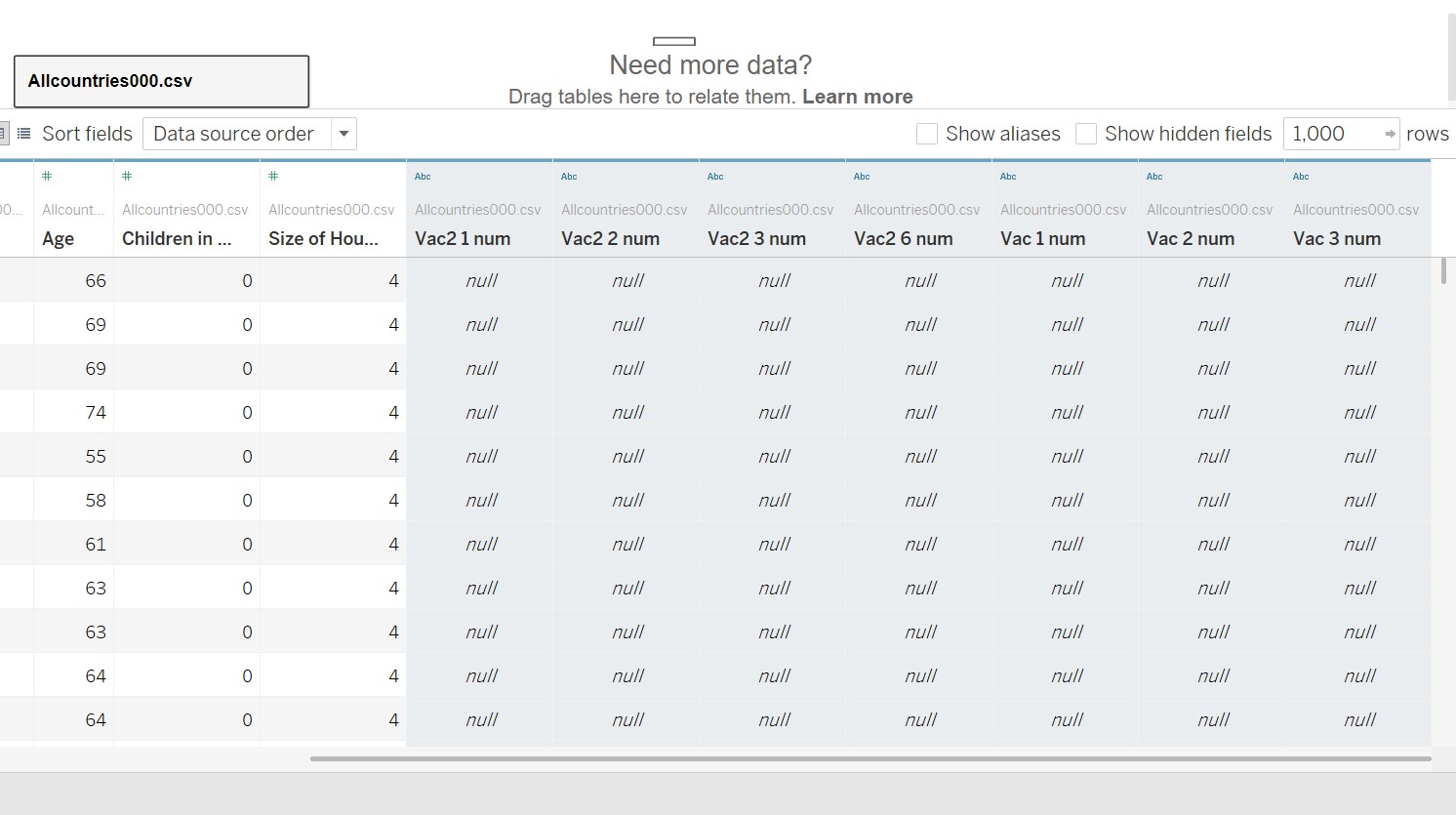Click the horizontal scrollbar below the grid
Screen dimensions: 1456x815
coord(870,758)
